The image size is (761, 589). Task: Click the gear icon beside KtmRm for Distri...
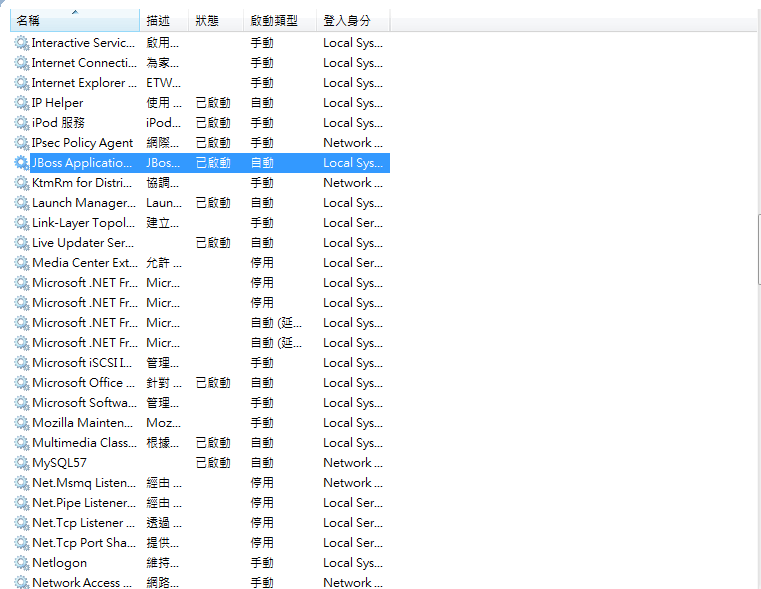[x=21, y=183]
